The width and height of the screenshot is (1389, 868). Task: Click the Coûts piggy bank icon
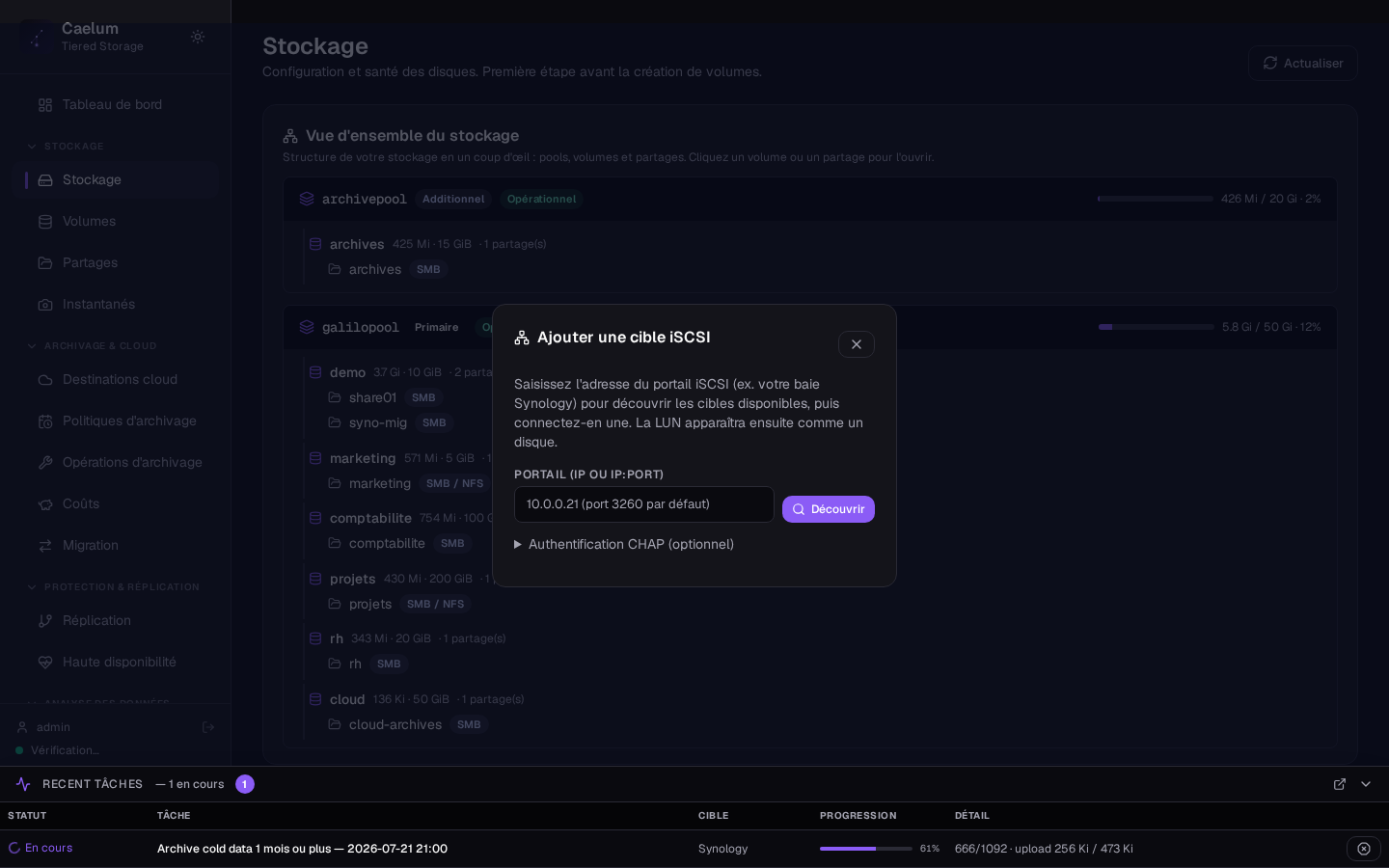(x=45, y=503)
